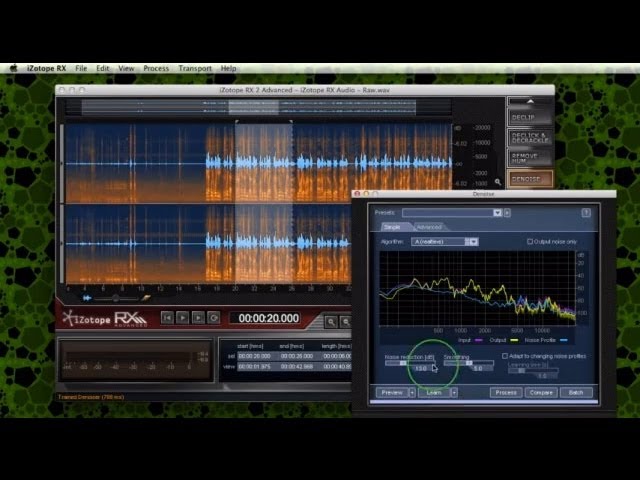Viewport: 640px width, 480px height.
Task: Open the Remove Hum module
Action: (530, 158)
